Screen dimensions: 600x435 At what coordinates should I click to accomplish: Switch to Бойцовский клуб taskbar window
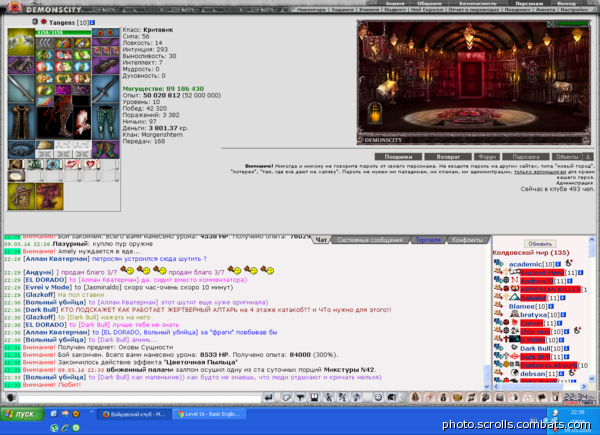pos(134,414)
